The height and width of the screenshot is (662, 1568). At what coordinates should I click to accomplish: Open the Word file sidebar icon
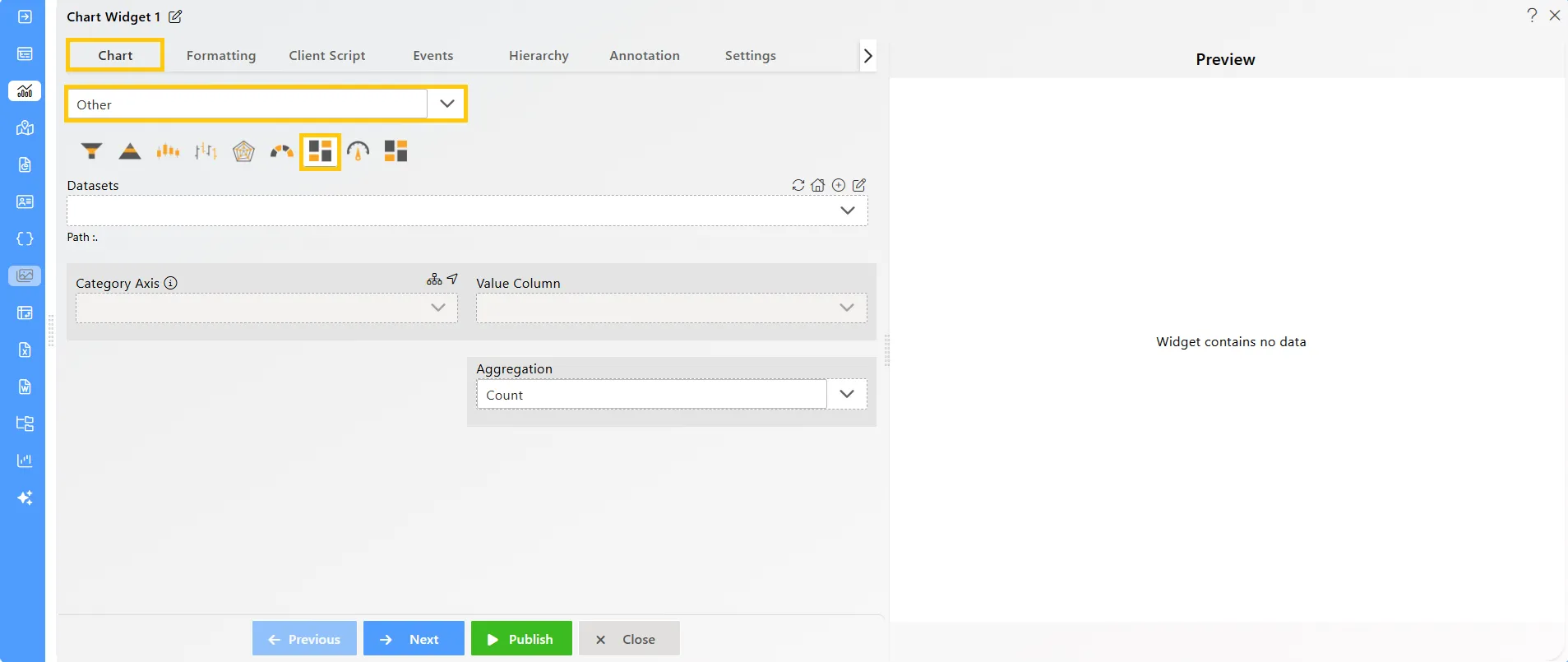coord(25,387)
